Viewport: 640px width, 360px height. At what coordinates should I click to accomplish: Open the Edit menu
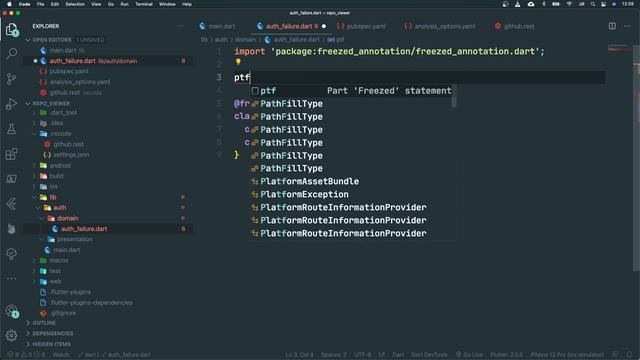[55, 4]
